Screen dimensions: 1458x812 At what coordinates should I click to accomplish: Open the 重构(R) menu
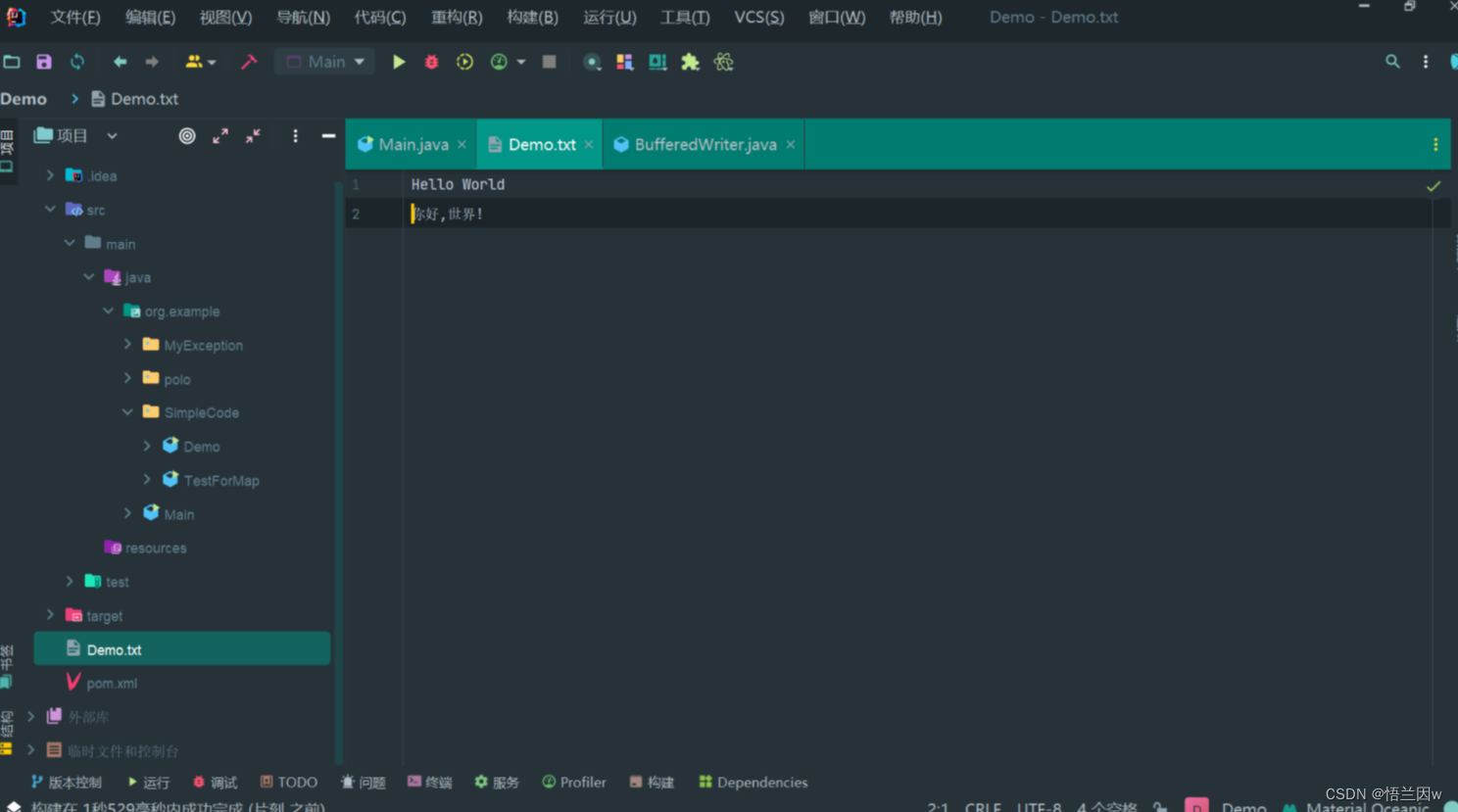(x=457, y=18)
